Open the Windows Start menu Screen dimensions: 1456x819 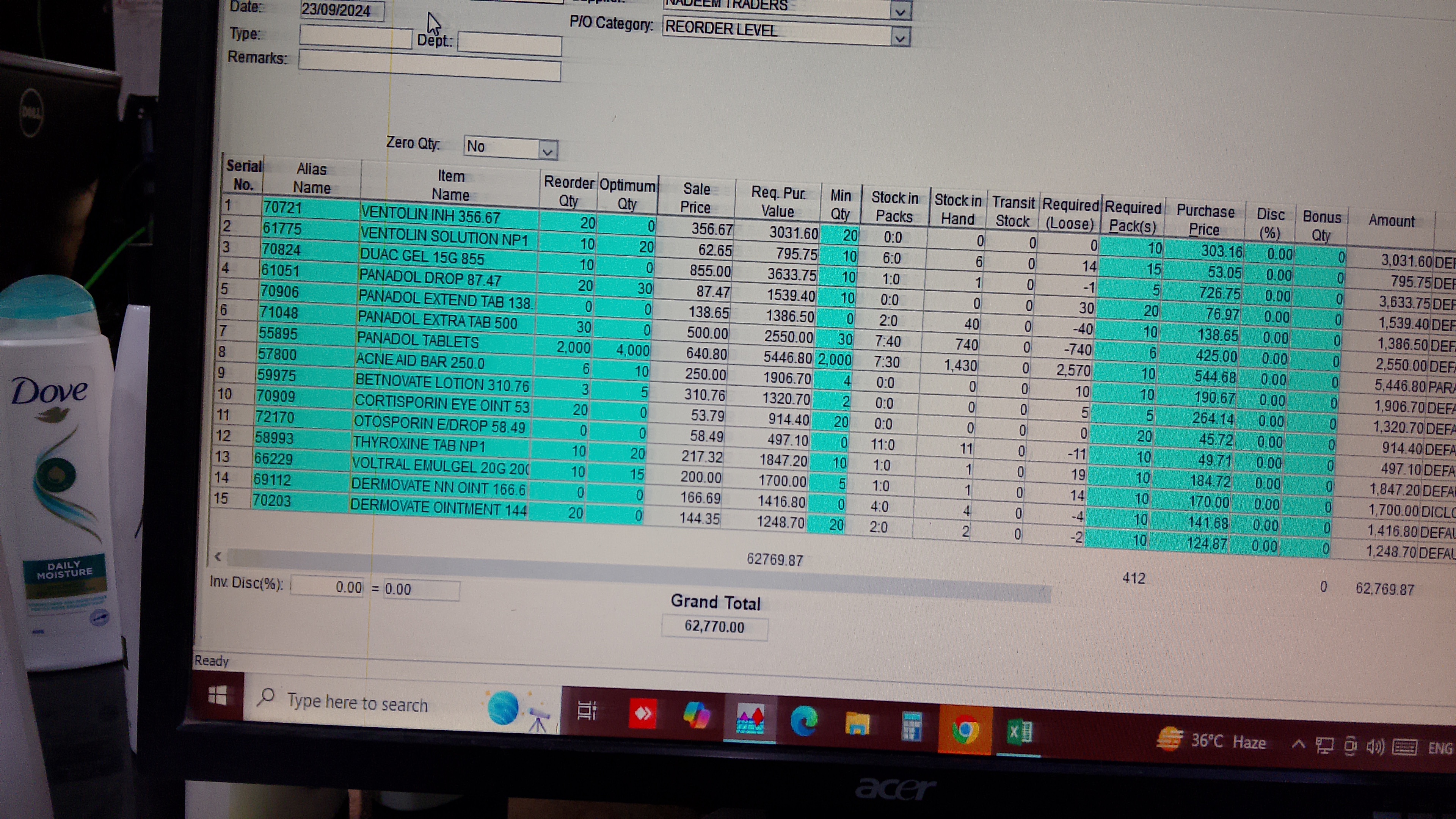tap(218, 695)
